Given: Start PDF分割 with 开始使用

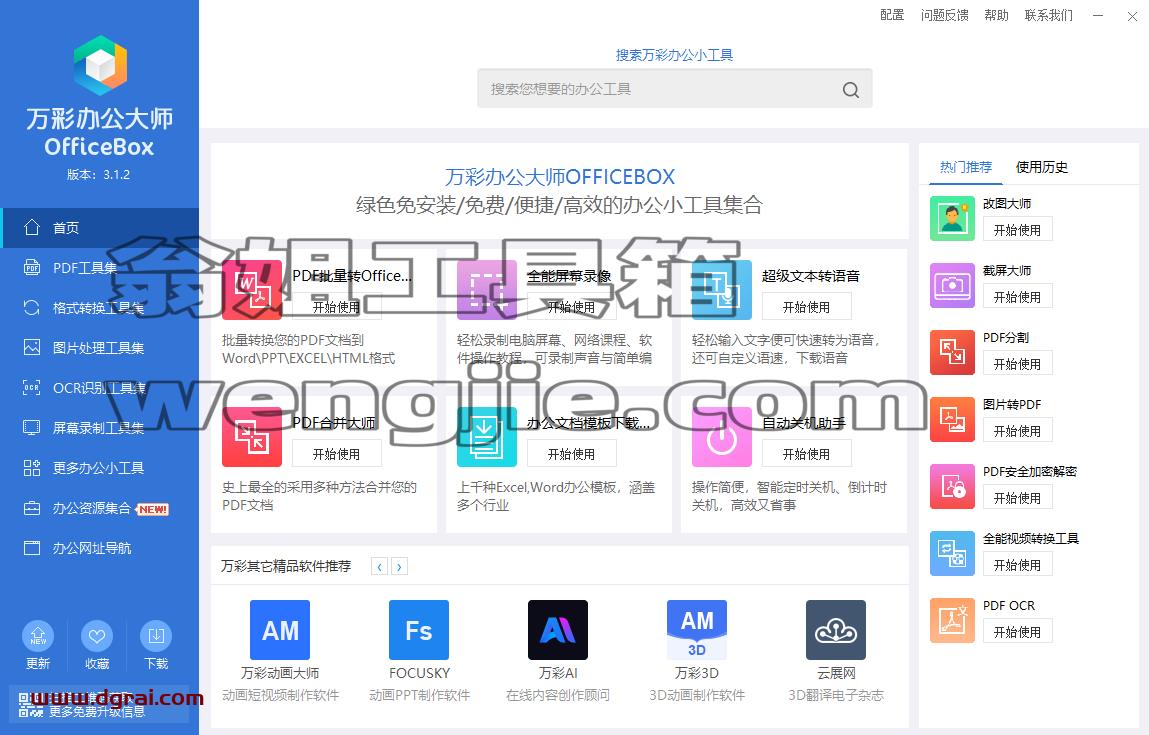Looking at the screenshot, I should [x=1017, y=363].
